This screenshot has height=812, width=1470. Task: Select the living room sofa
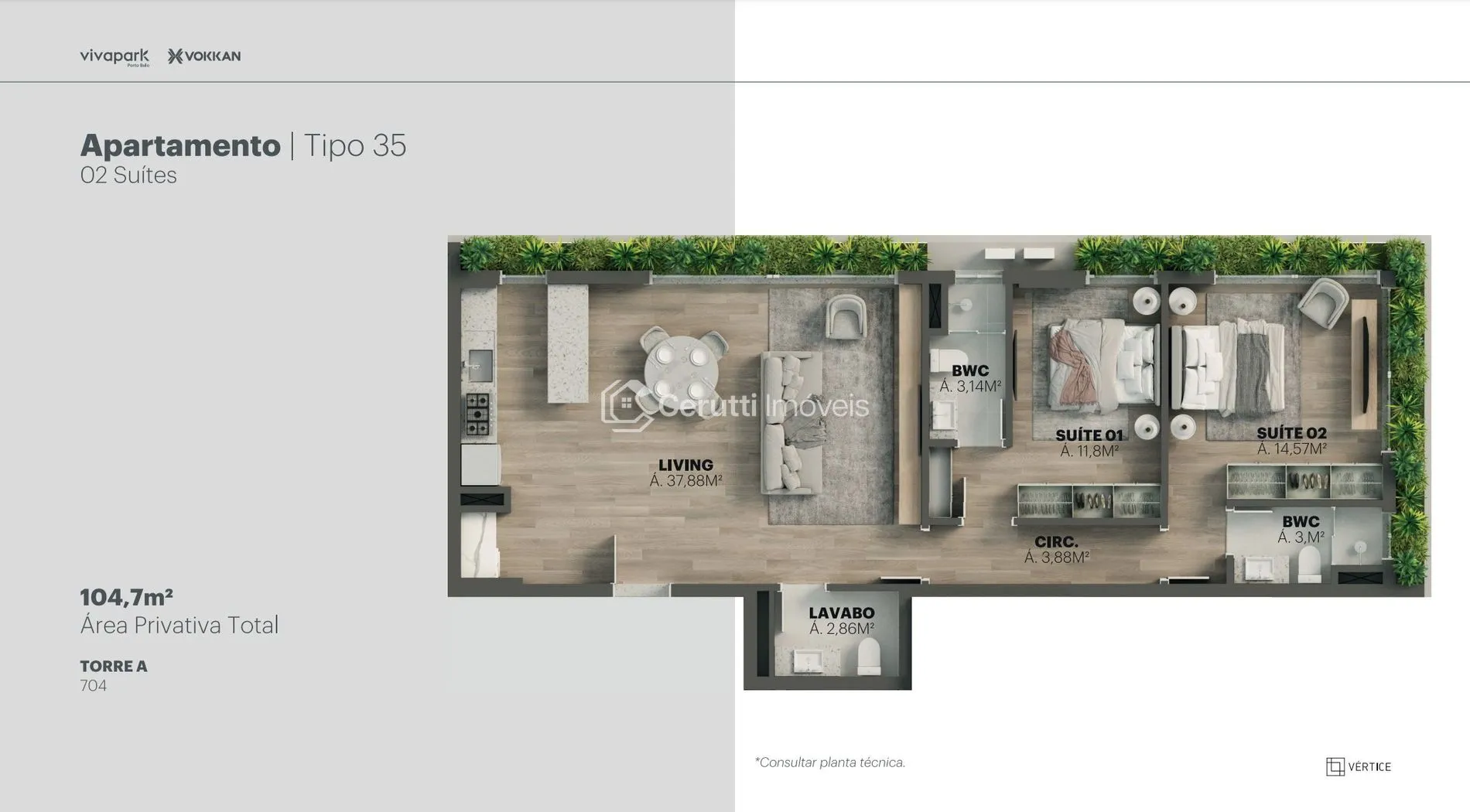coord(791,422)
